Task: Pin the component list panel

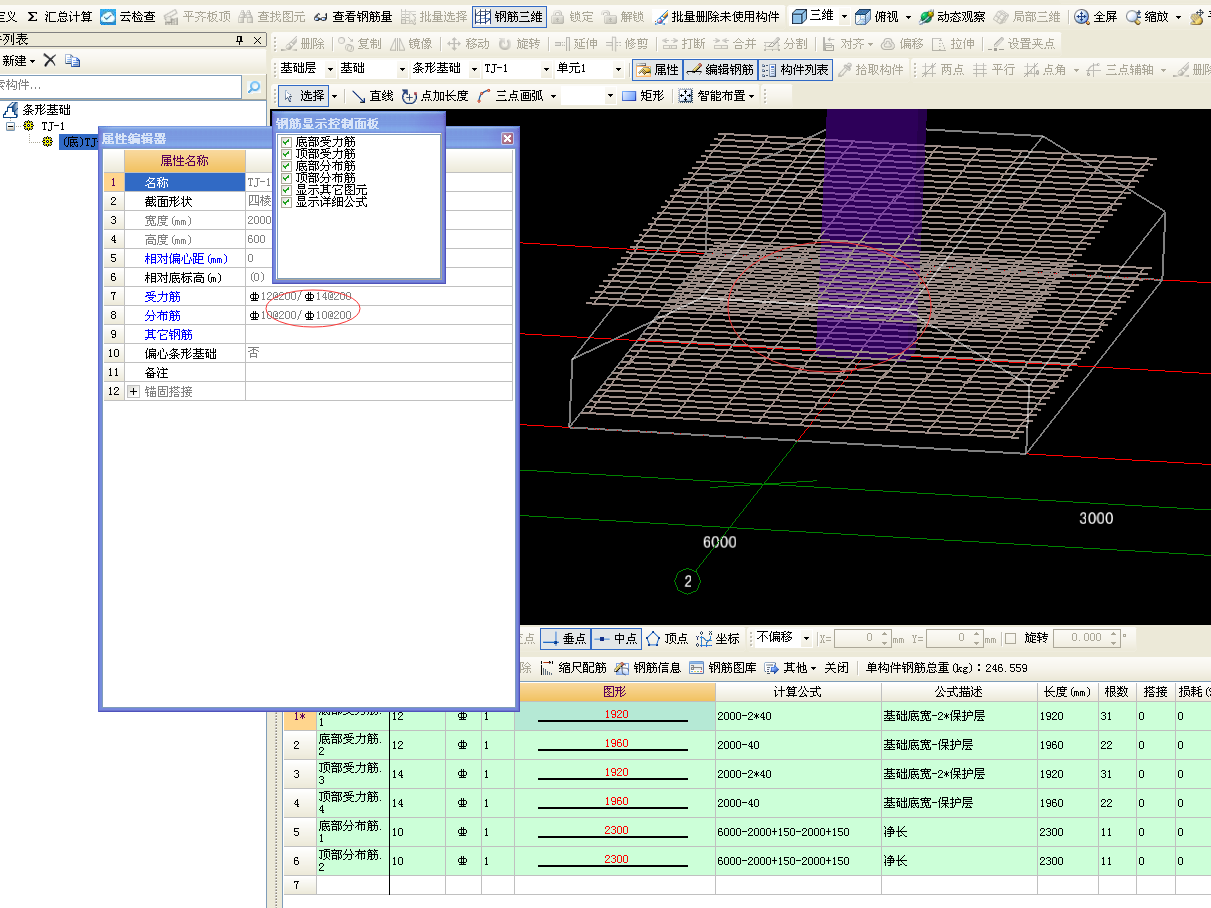Action: [239, 40]
